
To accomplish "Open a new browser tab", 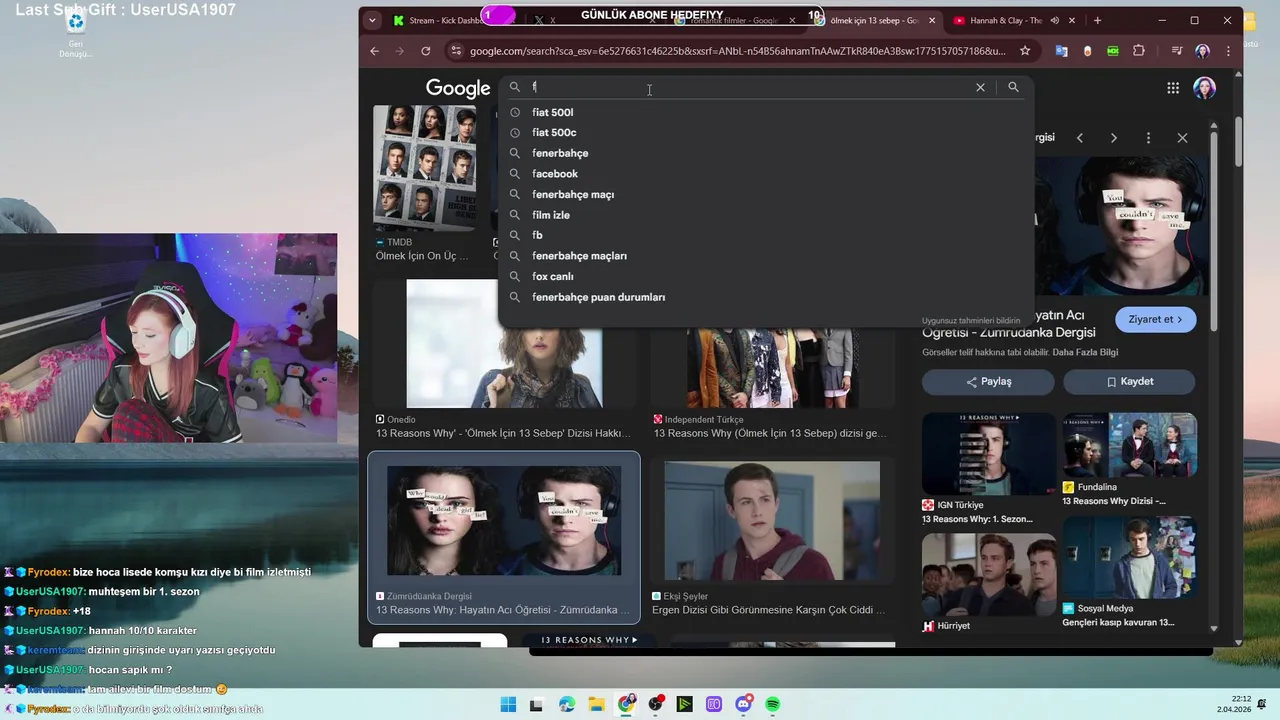I will coord(1097,20).
